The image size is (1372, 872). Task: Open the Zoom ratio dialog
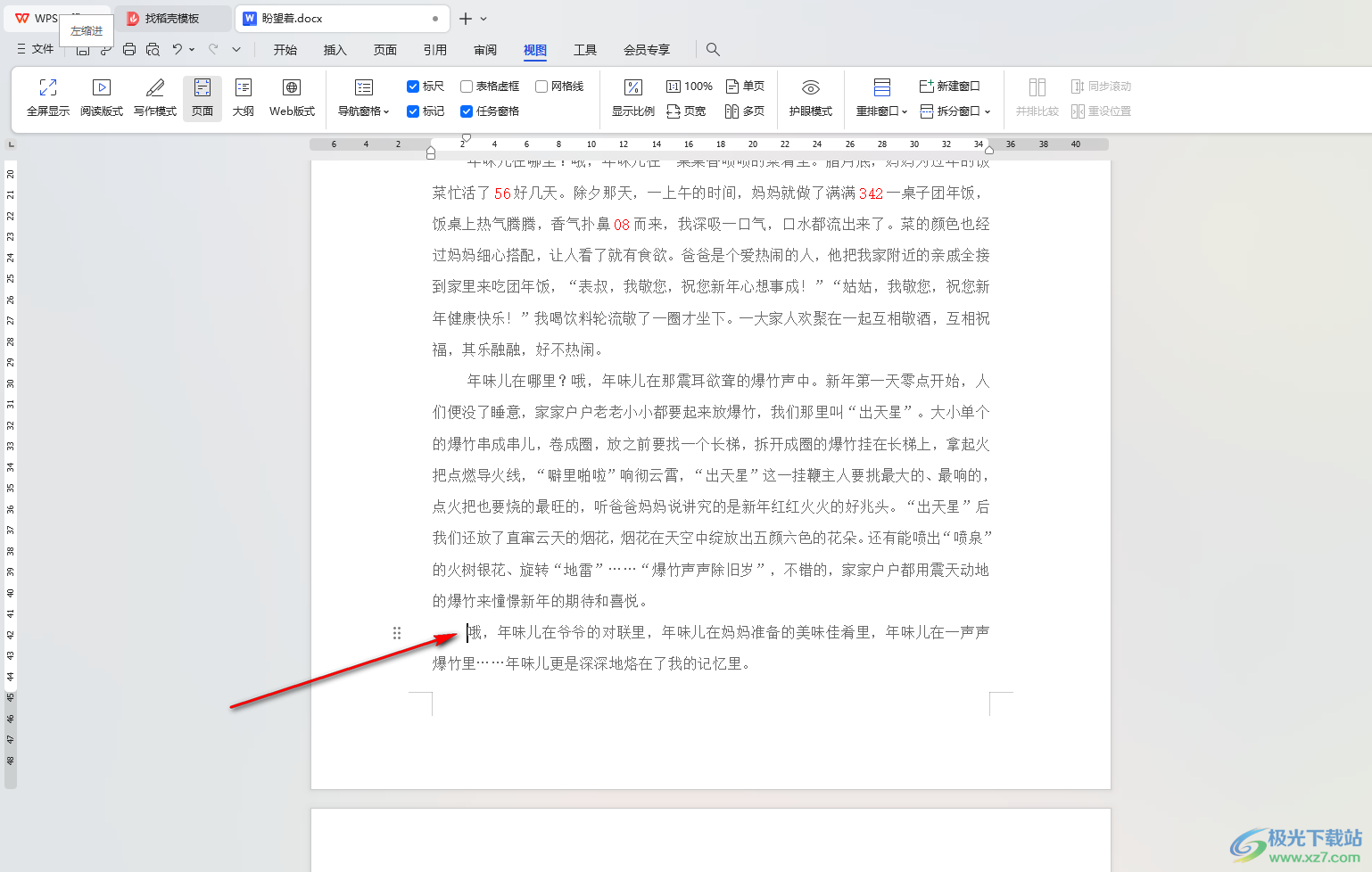pos(632,97)
